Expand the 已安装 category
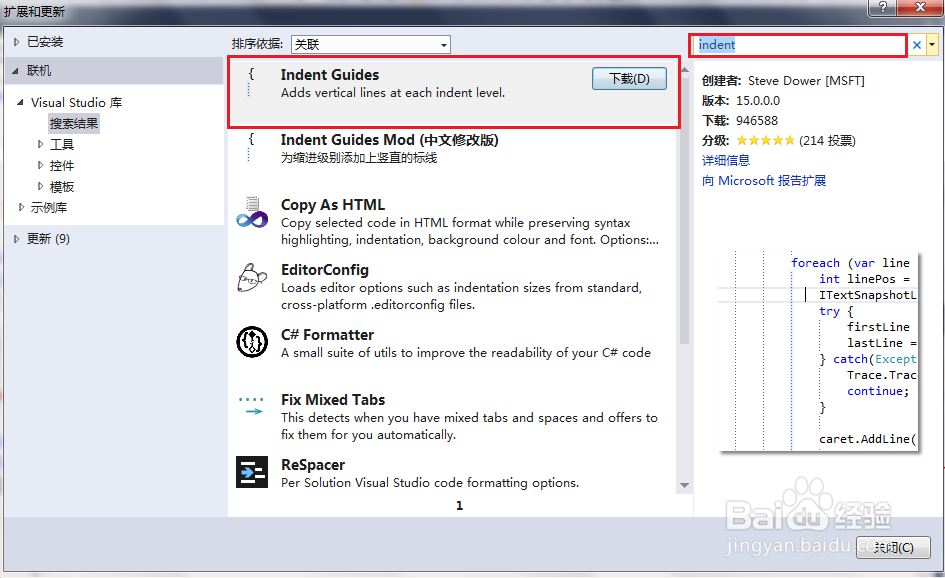The width and height of the screenshot is (945, 578). [17, 42]
